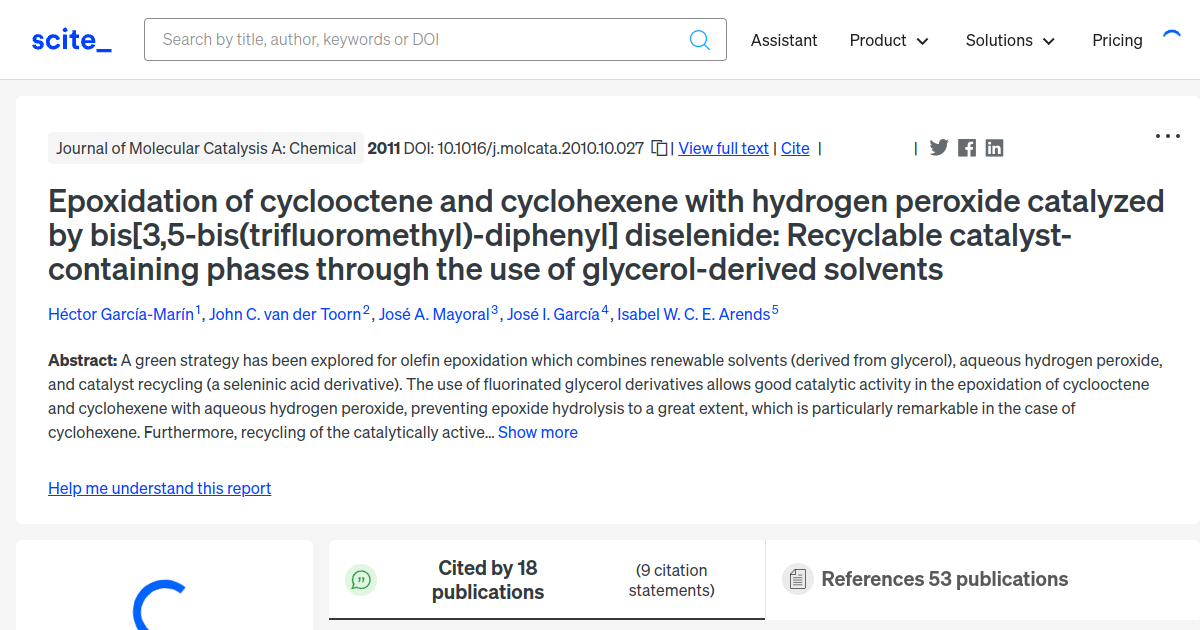
Task: Open author Héctor García-Marín's profile
Action: pyautogui.click(x=121, y=314)
